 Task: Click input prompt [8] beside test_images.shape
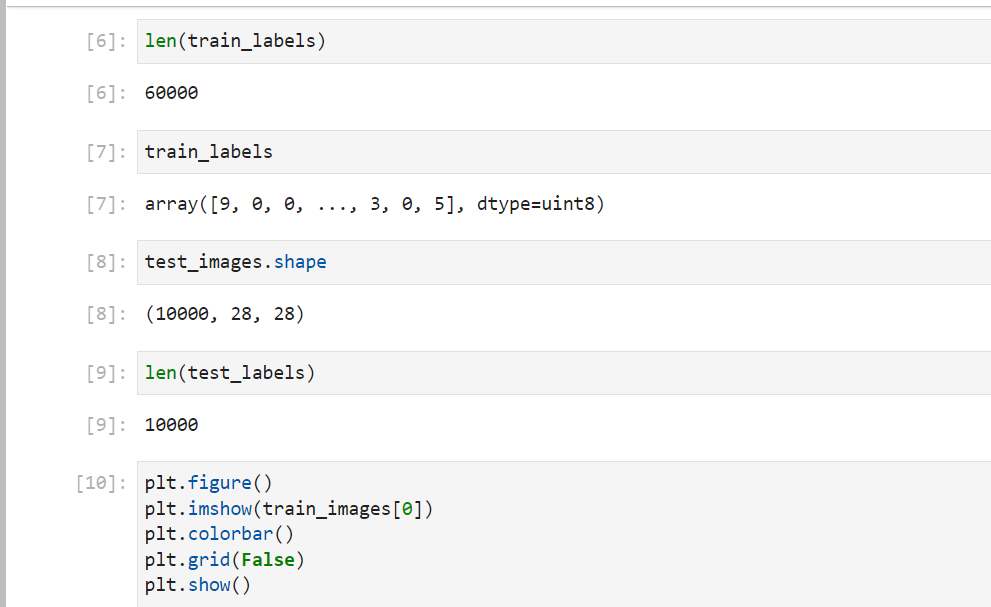point(106,263)
